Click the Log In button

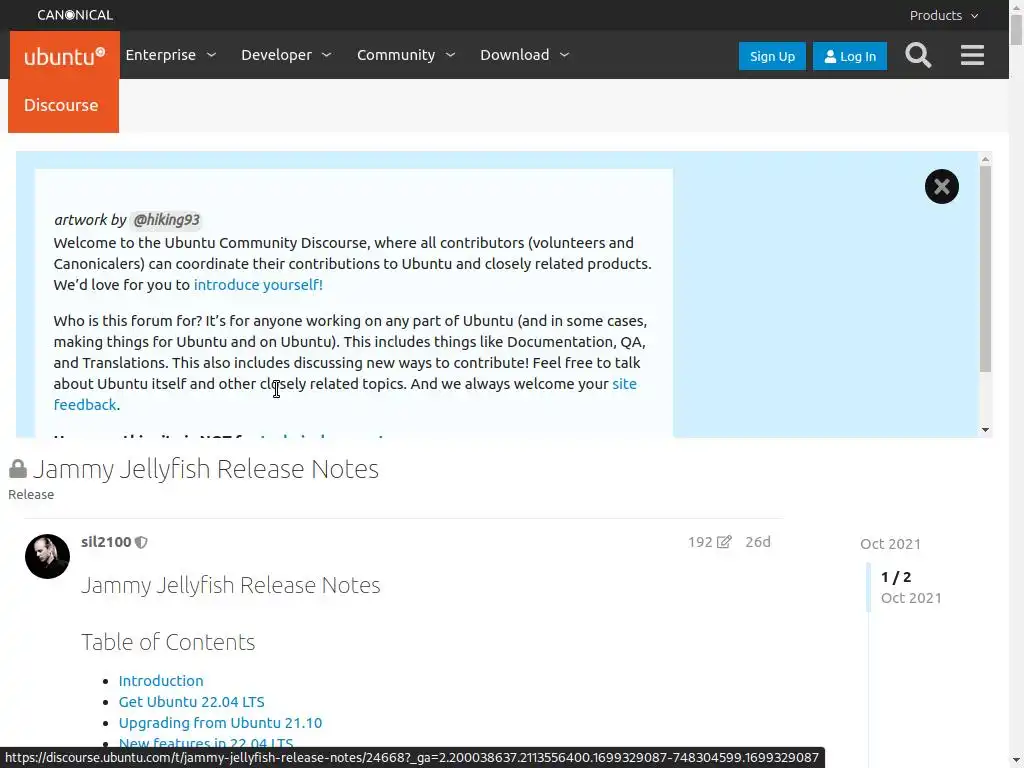[850, 56]
